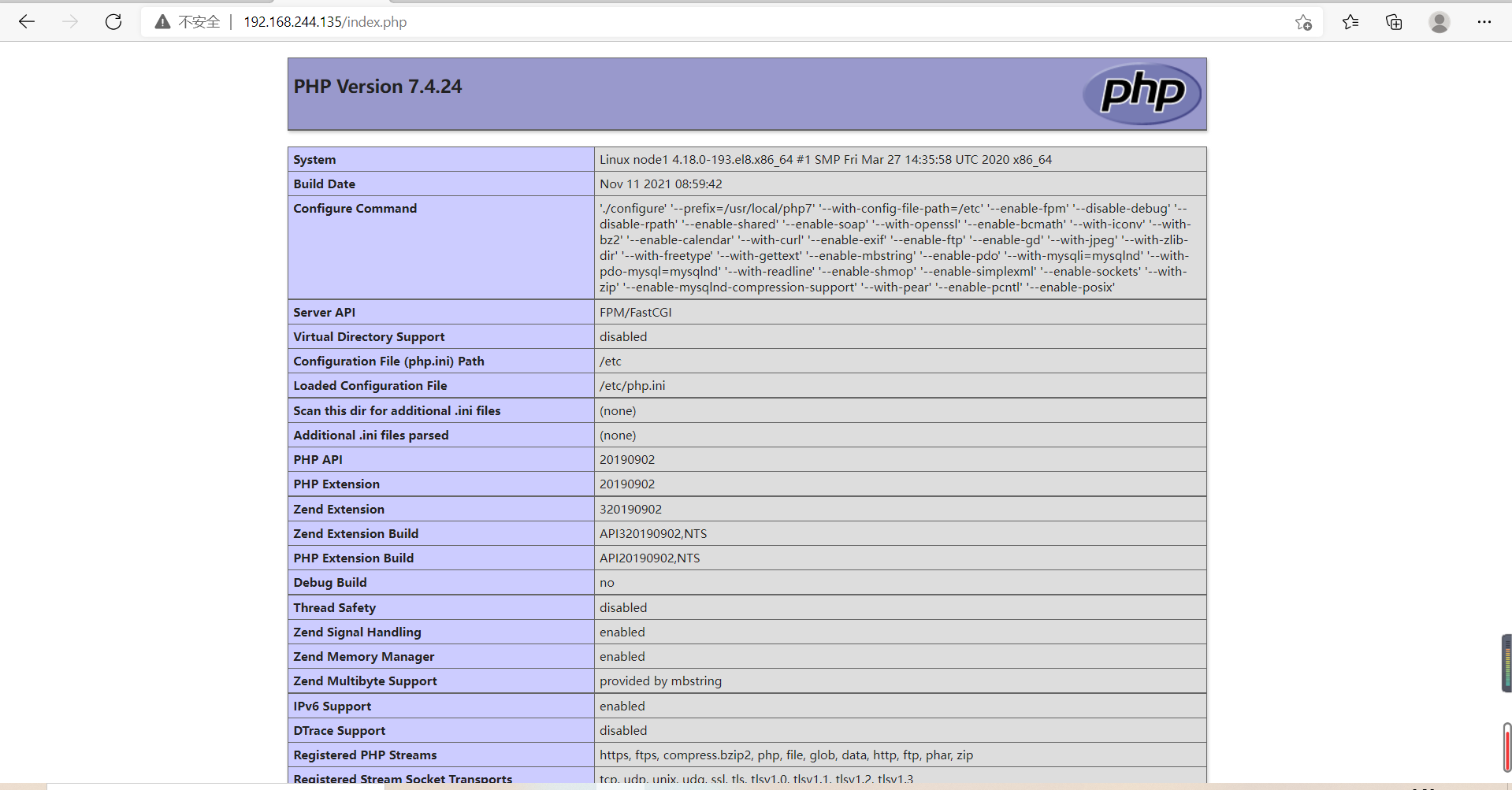Select the PHP API value 20190902
1512x790 pixels.
(626, 459)
